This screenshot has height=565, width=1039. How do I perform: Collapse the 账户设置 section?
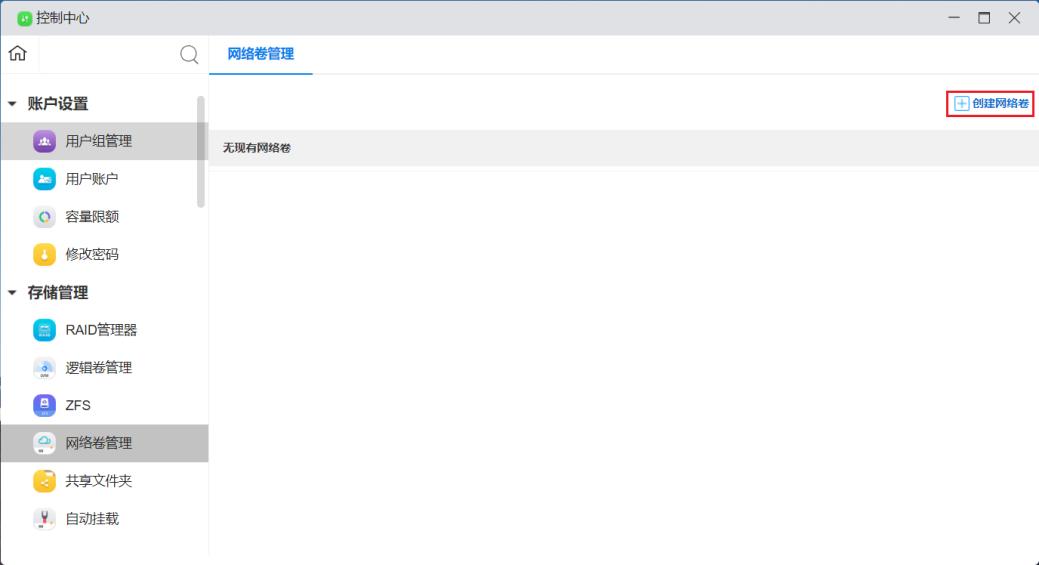coord(13,104)
